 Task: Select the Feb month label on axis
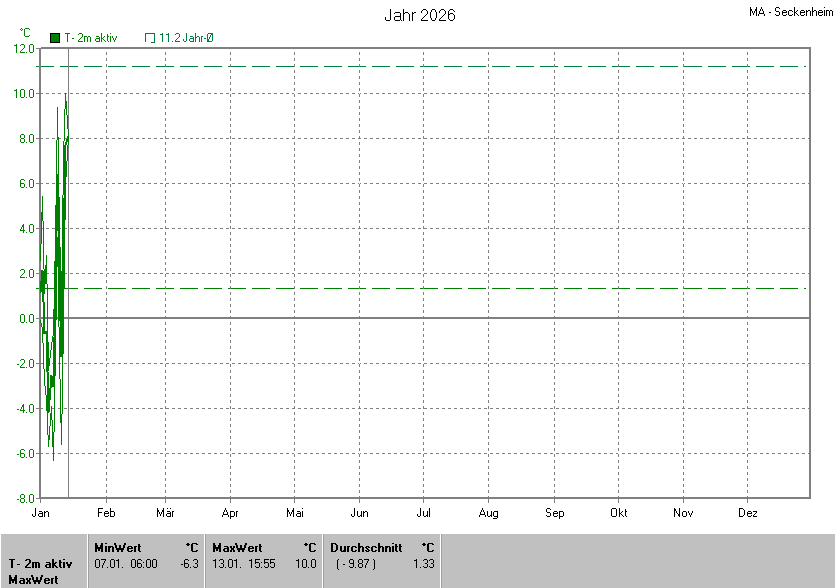(x=106, y=513)
